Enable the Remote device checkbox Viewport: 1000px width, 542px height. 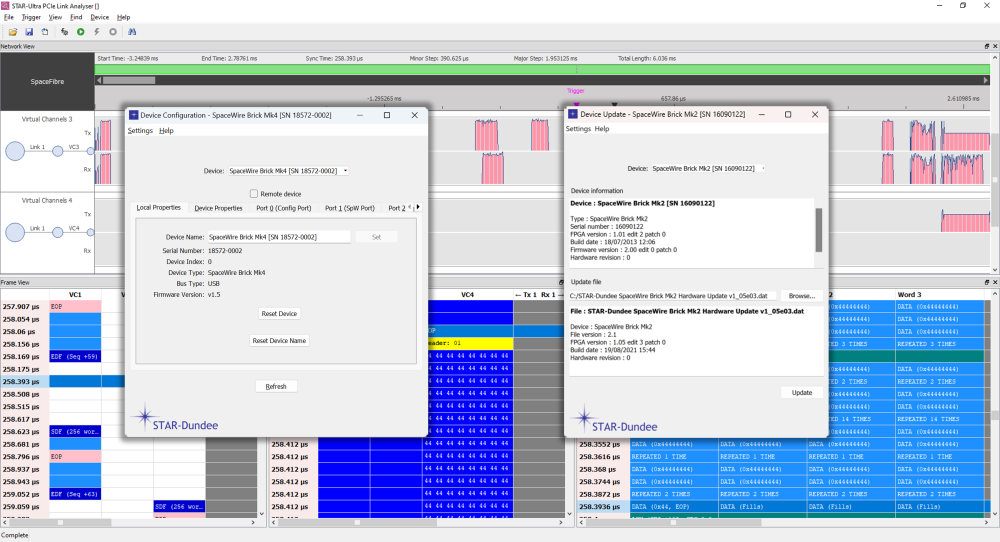(254, 193)
